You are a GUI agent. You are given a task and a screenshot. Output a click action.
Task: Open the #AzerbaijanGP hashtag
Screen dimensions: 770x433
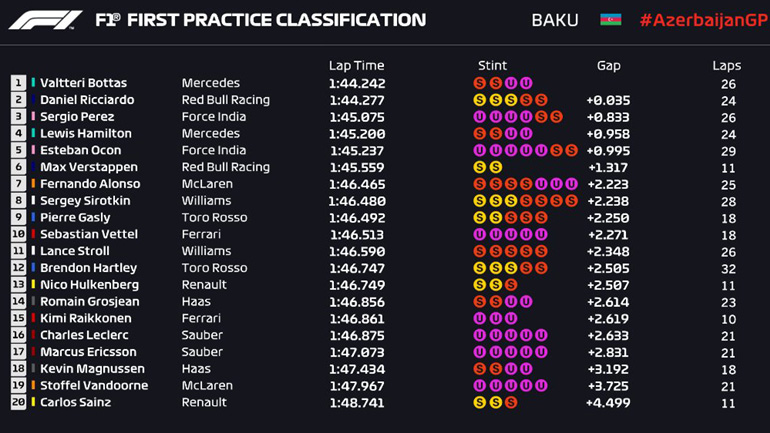(704, 20)
